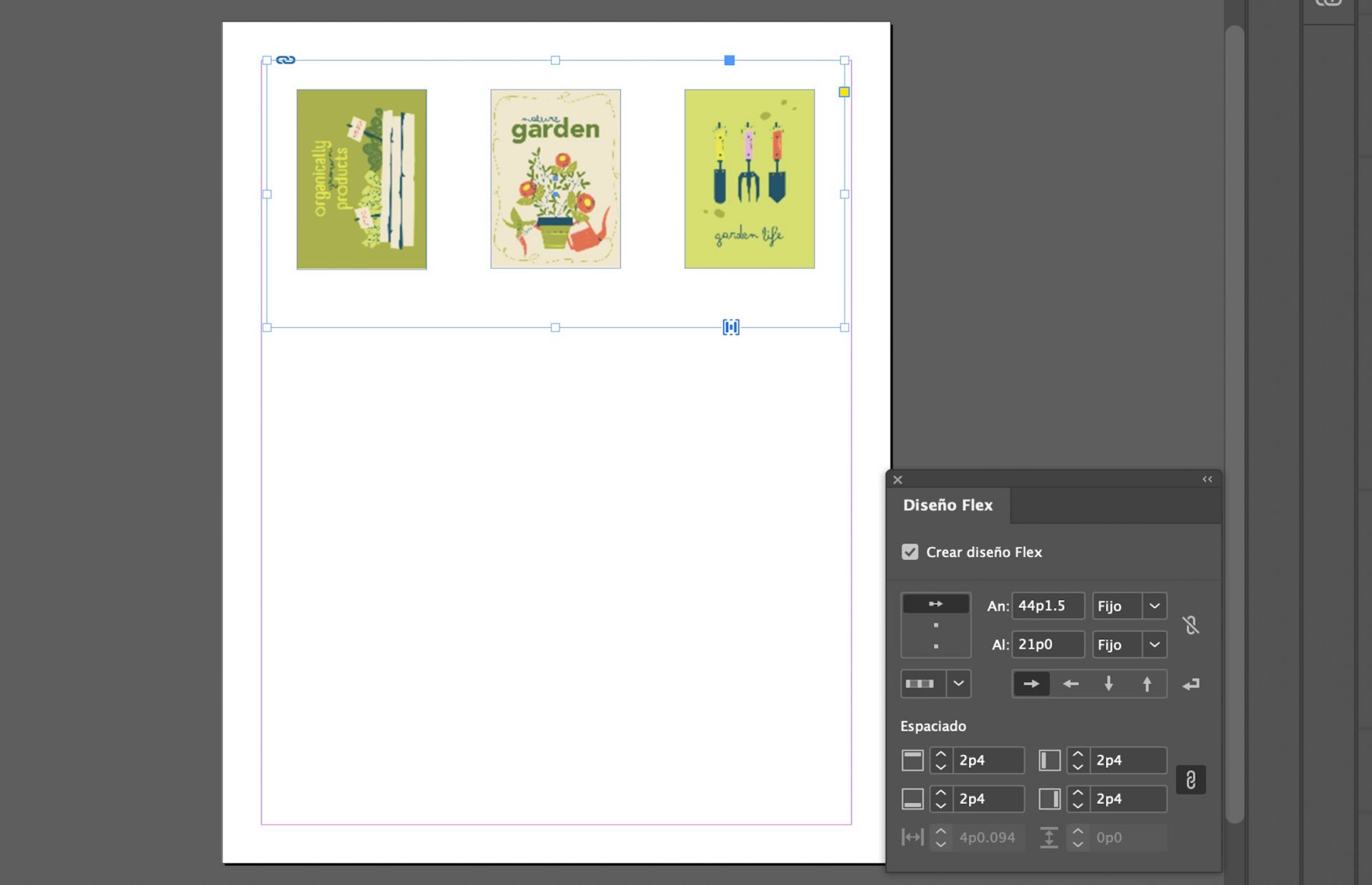Click the unlinked width/height constraint icon

pyautogui.click(x=1190, y=625)
